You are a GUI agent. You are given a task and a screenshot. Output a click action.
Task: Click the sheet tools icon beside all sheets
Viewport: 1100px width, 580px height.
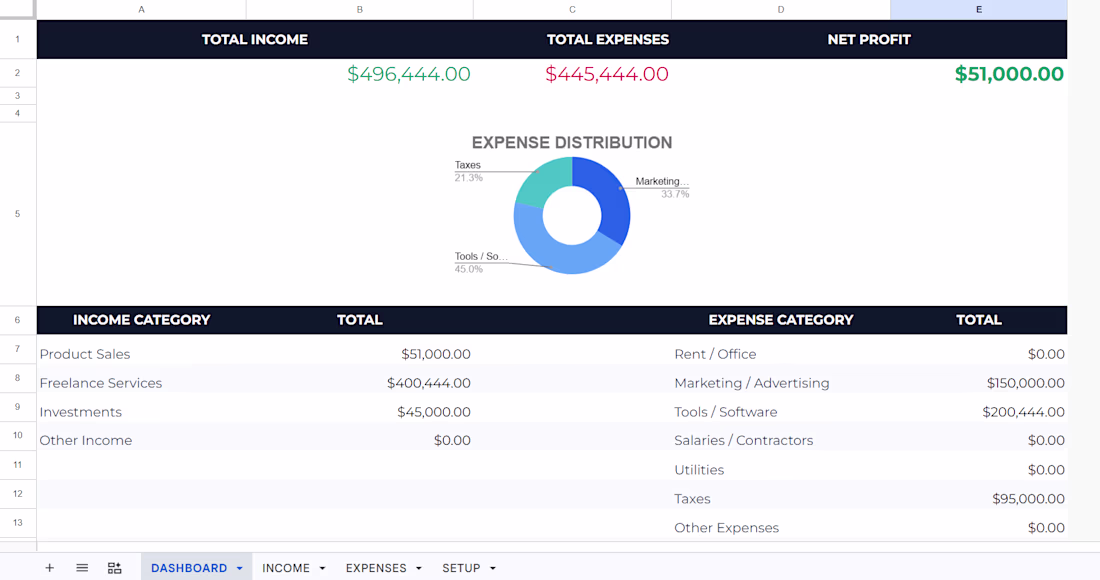(114, 567)
